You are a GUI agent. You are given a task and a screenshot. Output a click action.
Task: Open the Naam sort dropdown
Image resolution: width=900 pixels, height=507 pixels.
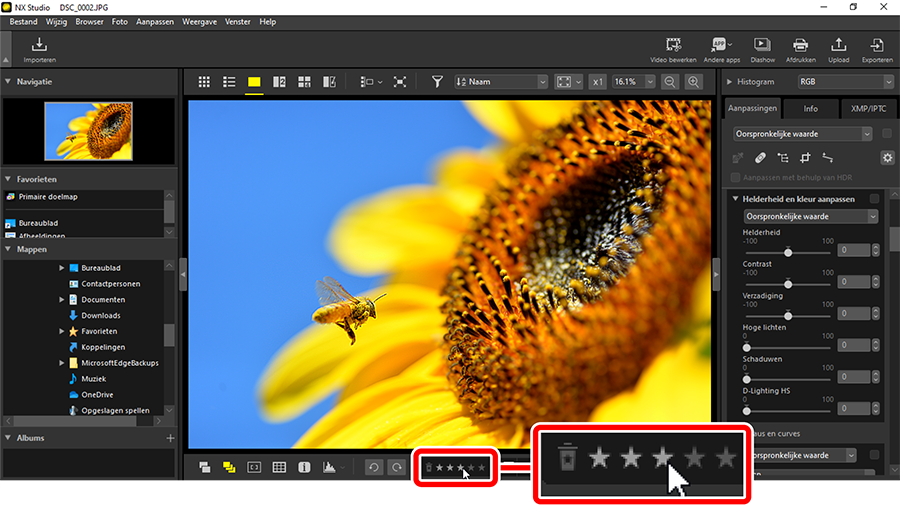501,82
